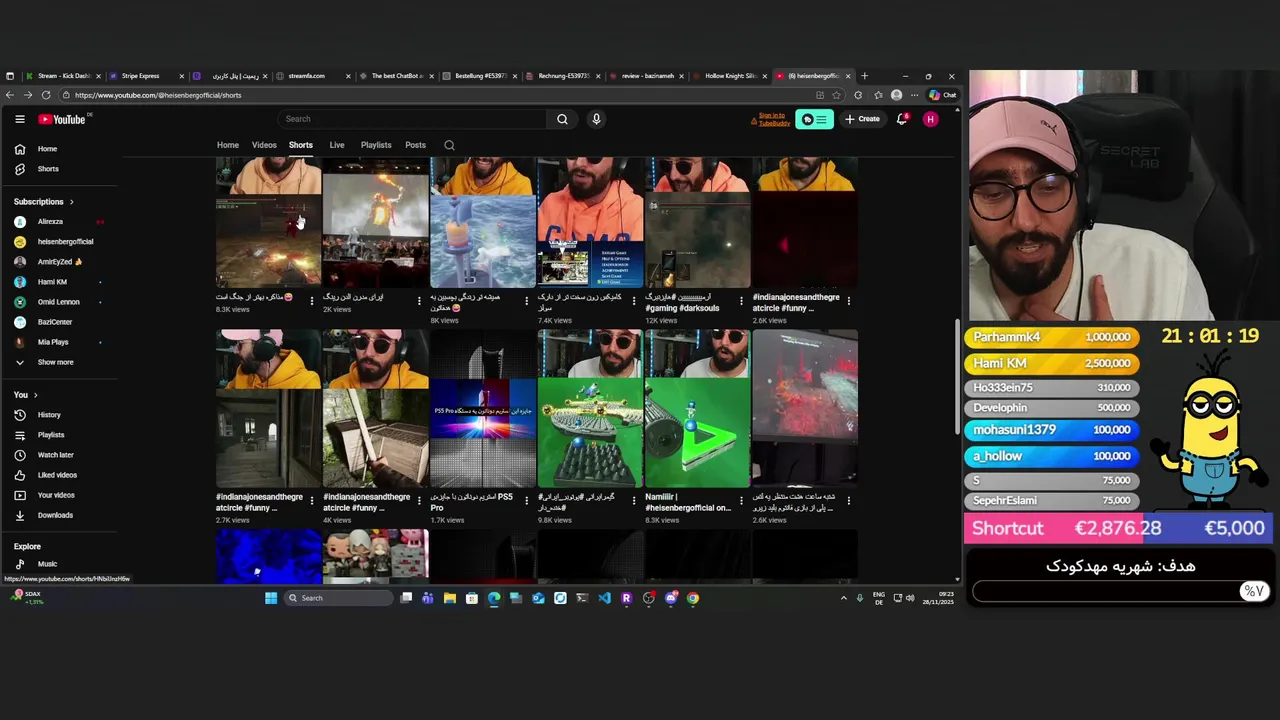Click the Create button

point(862,119)
